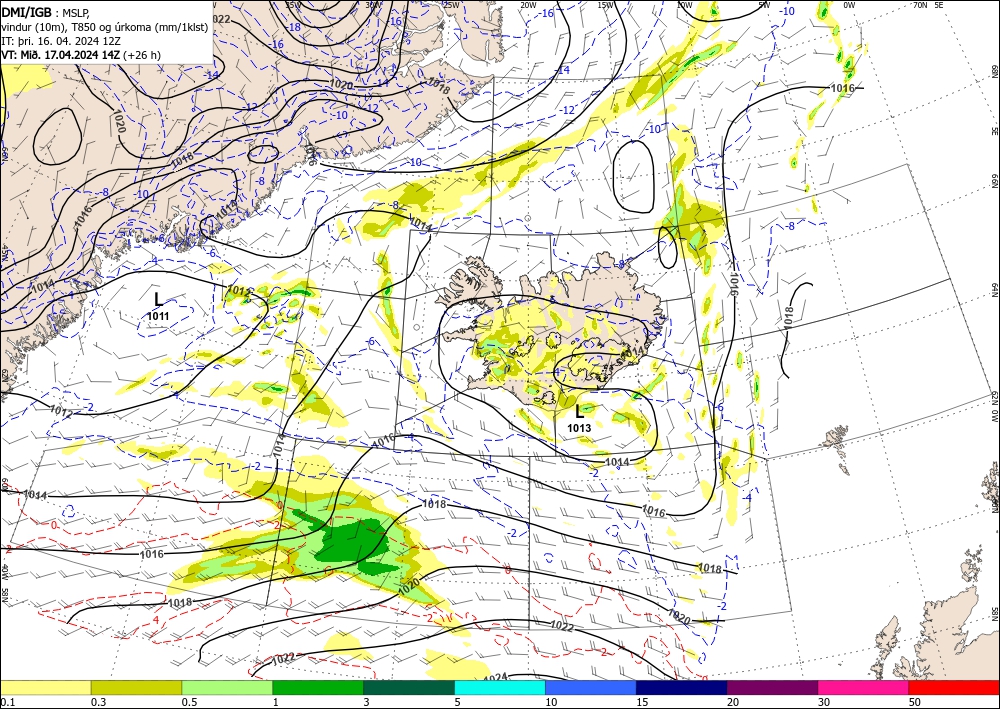Pick the dark green 3–5 legend swatch
Image resolution: width=1000 pixels, height=709 pixels.
(x=409, y=687)
